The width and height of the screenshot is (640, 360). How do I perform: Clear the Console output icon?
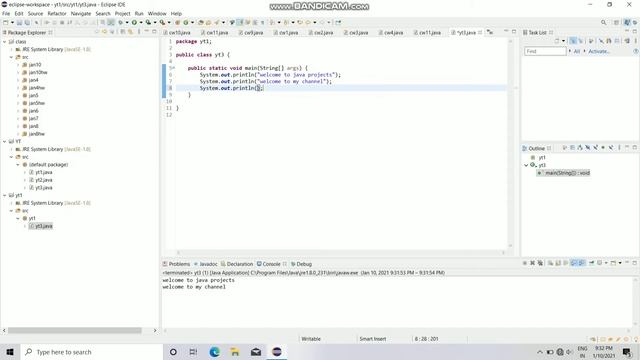pos(551,263)
